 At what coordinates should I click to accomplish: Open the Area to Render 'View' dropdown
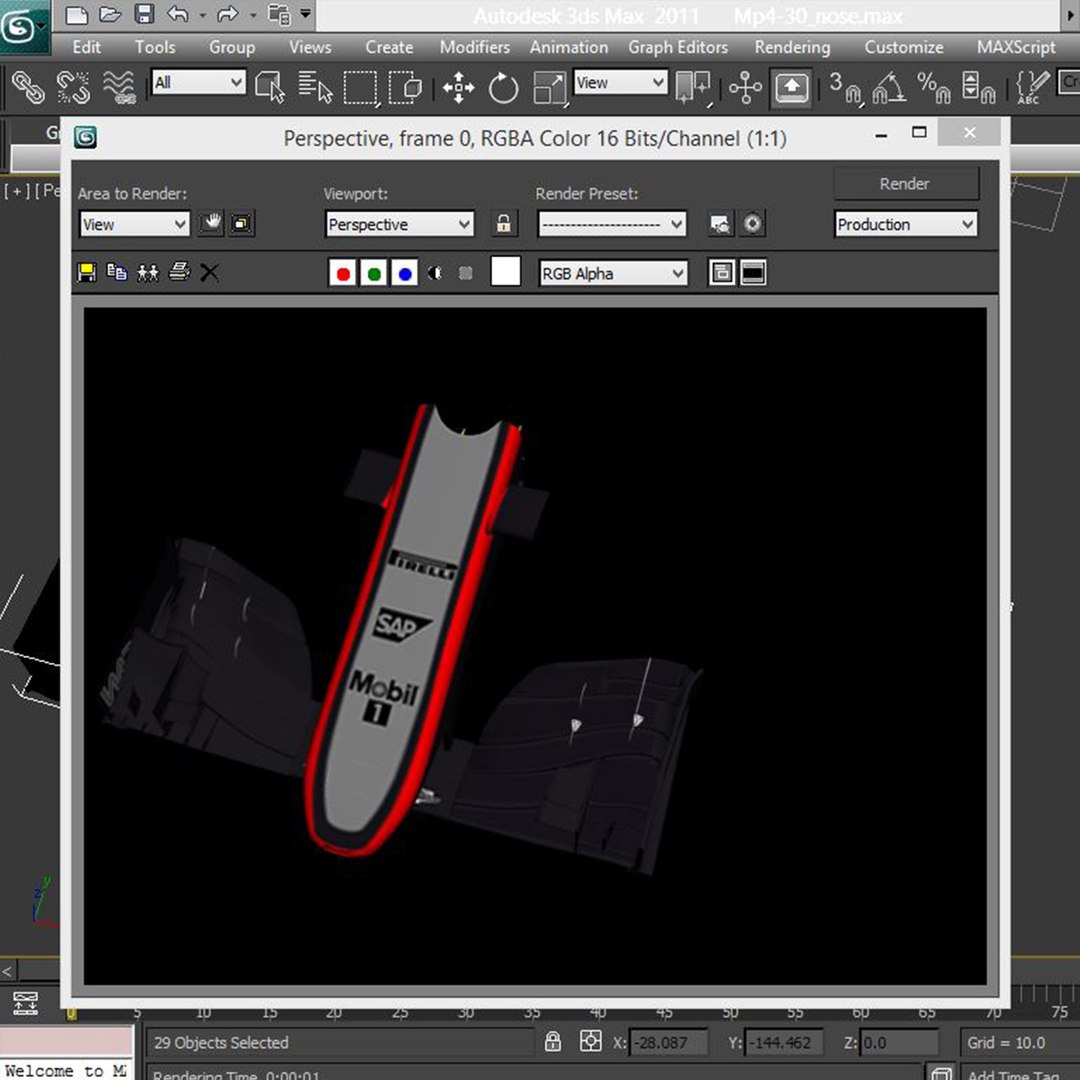(134, 224)
